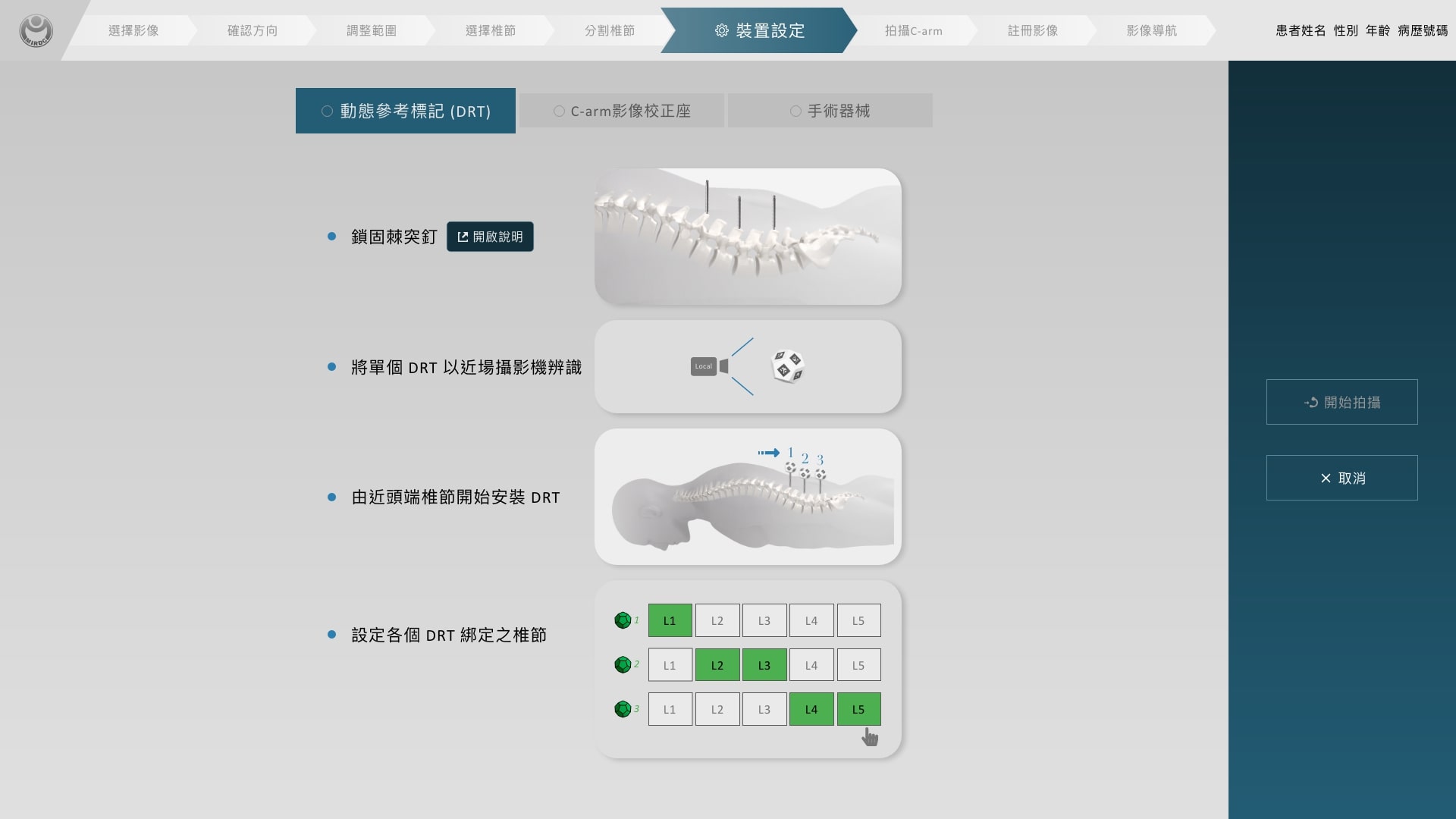Screen dimensions: 1456x819
Task: Go to the 拍攝C-arm workflow step
Action: click(x=913, y=30)
